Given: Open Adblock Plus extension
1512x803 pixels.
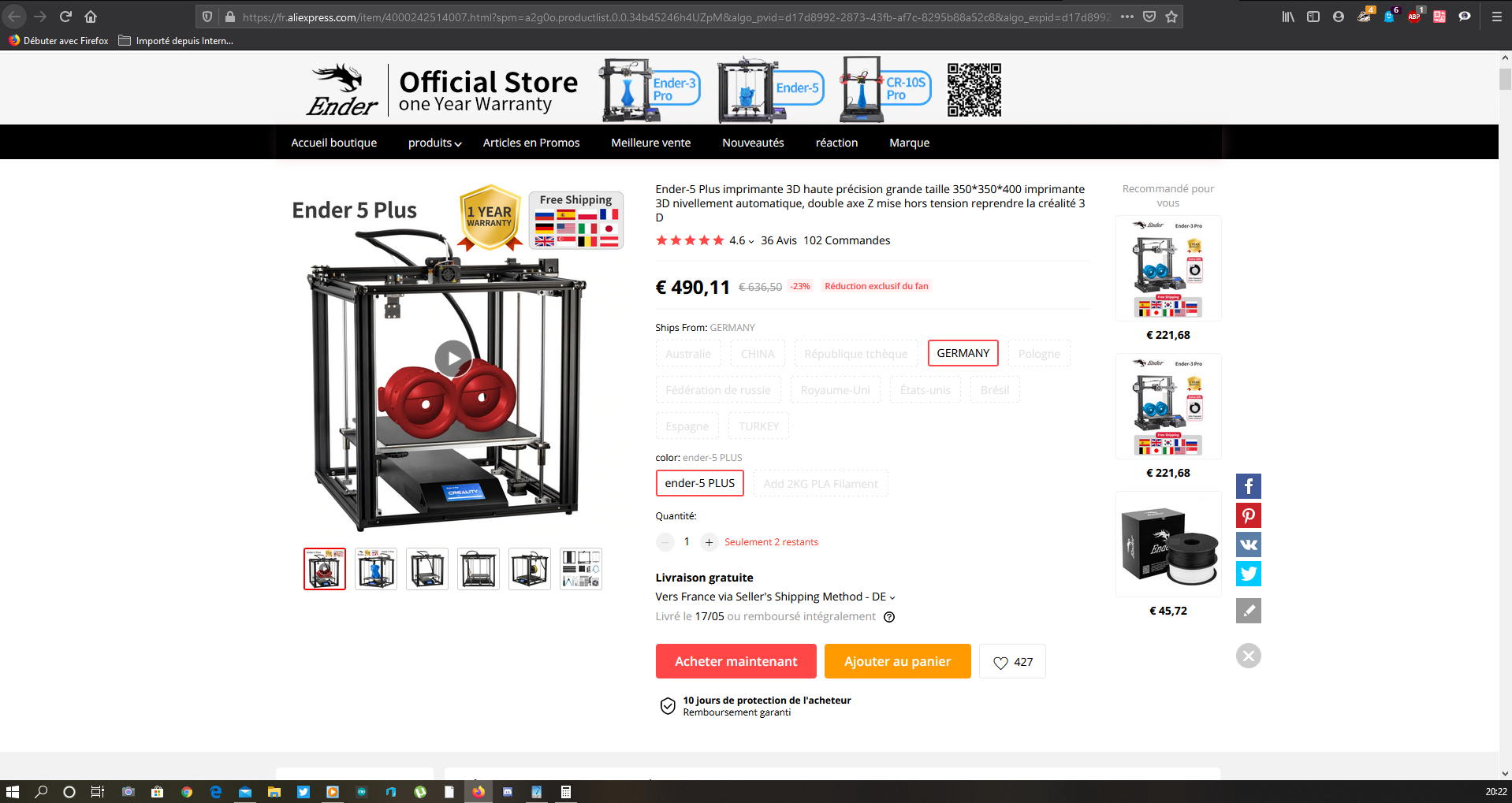Looking at the screenshot, I should (1414, 17).
